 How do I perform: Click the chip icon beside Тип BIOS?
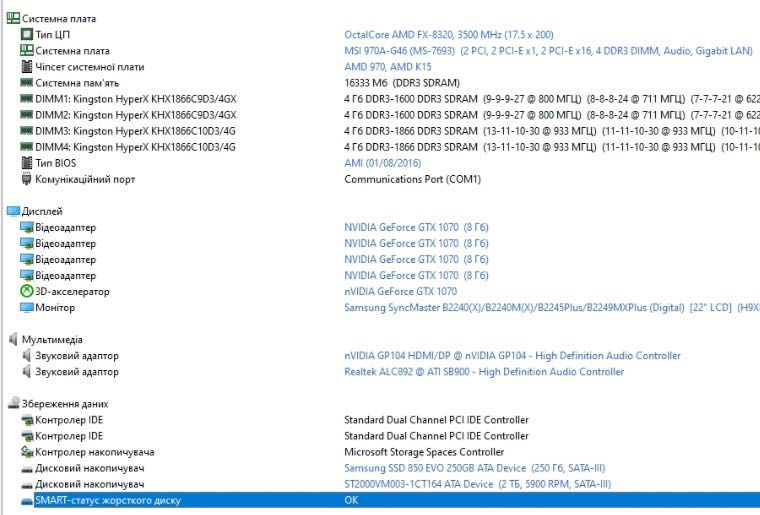(27, 163)
